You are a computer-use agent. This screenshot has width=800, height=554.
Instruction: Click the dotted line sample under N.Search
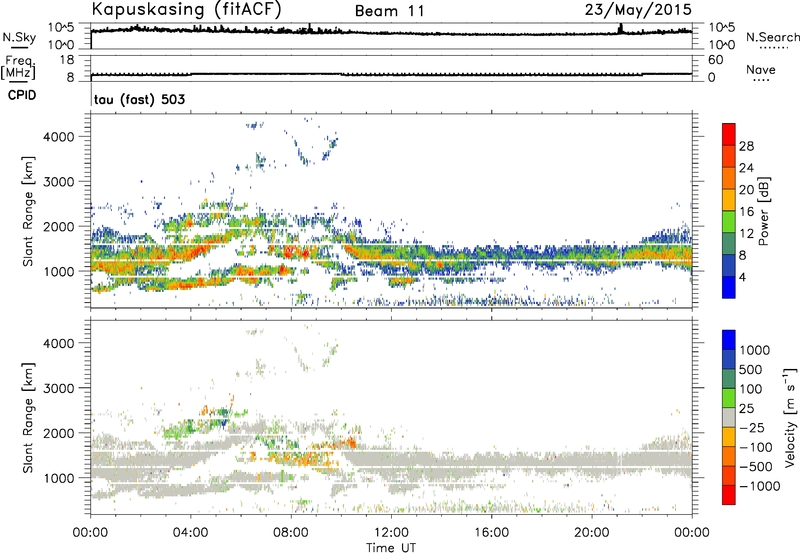[x=773, y=48]
